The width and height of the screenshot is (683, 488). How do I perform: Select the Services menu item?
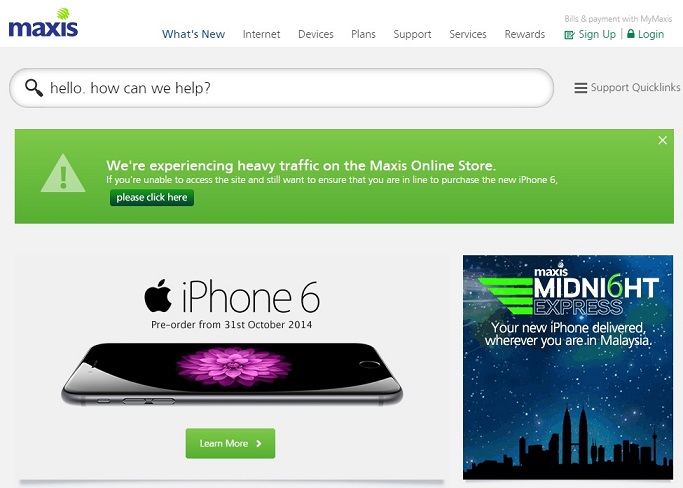click(468, 34)
